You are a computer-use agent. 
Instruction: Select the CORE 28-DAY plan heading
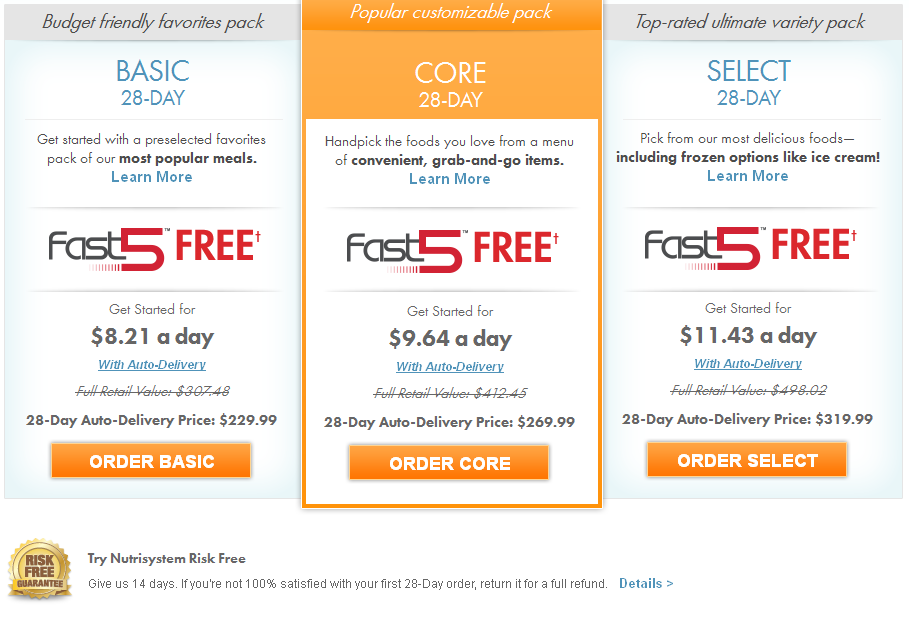point(450,85)
